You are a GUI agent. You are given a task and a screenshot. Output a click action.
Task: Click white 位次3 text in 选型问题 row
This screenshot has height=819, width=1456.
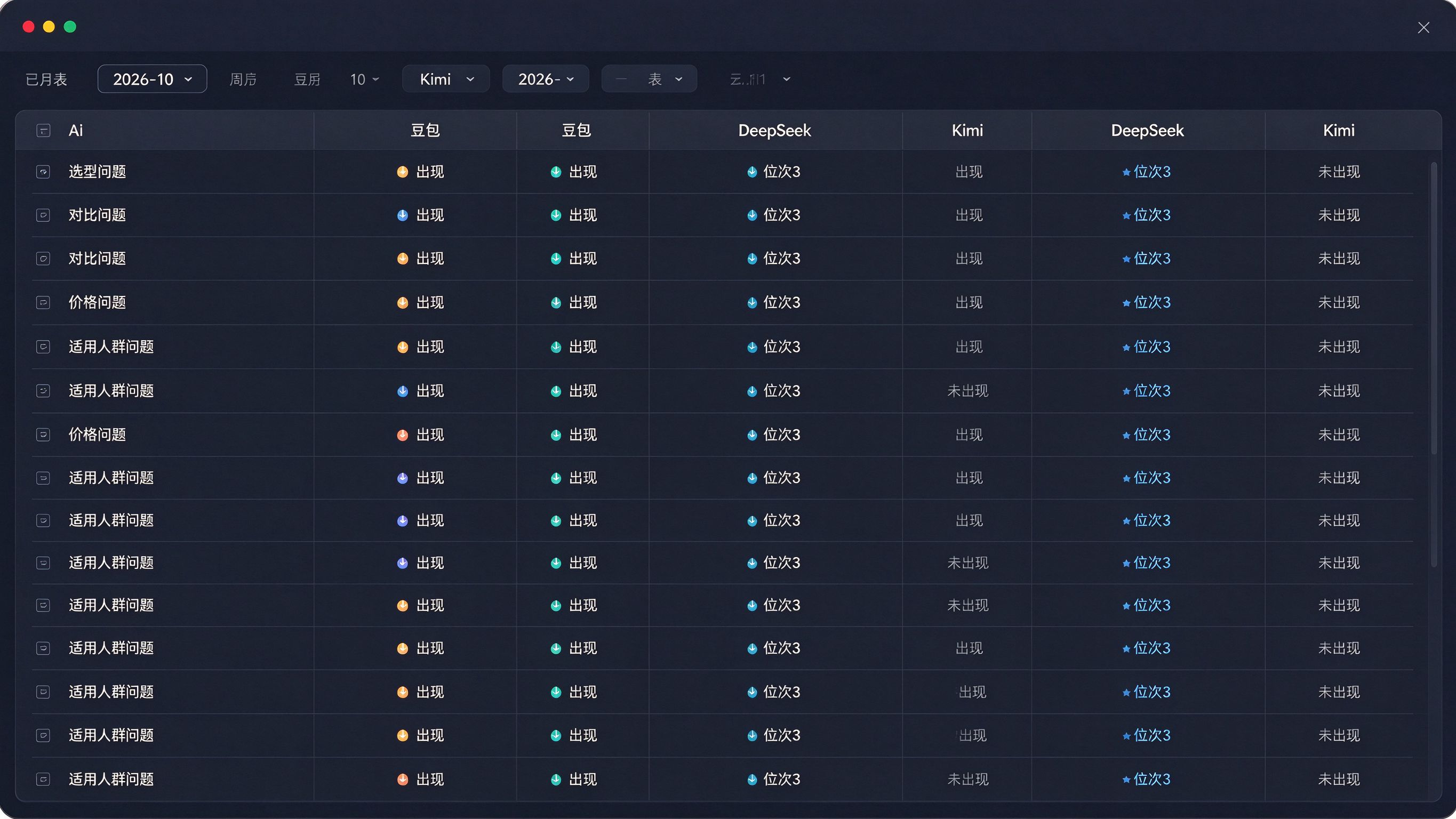(782, 172)
